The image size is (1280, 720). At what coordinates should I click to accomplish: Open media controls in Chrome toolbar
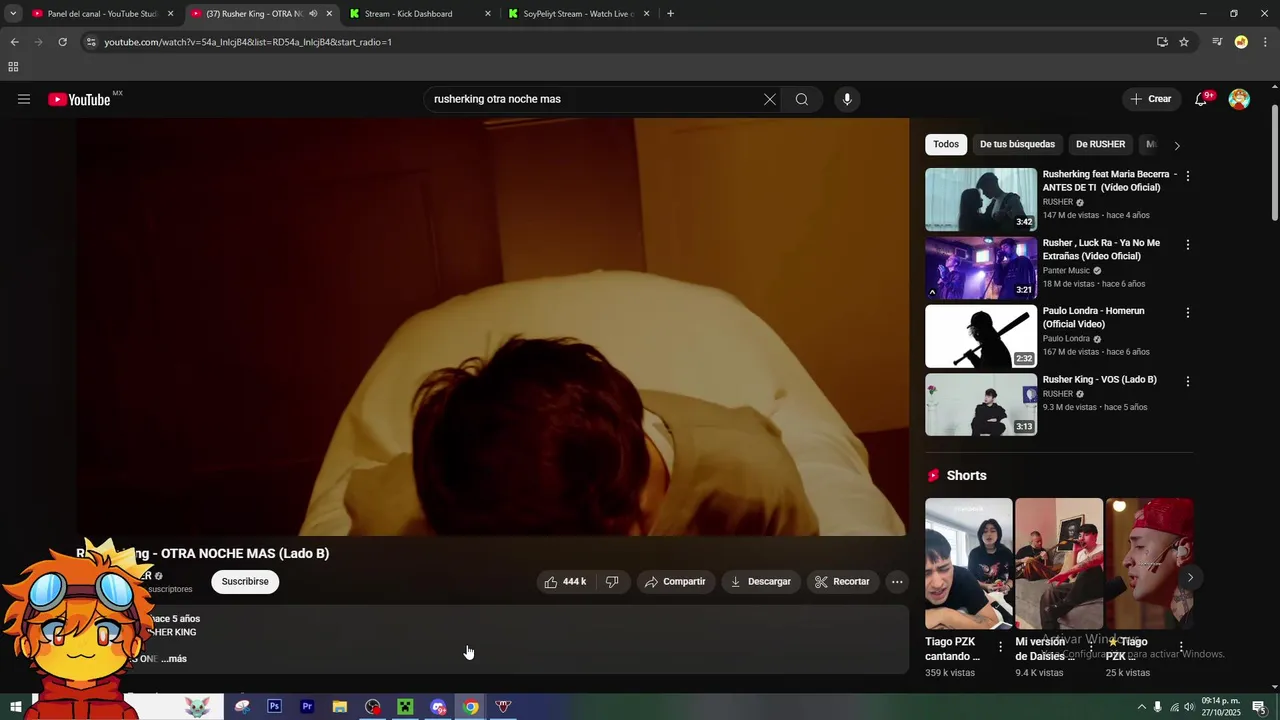tap(1217, 42)
